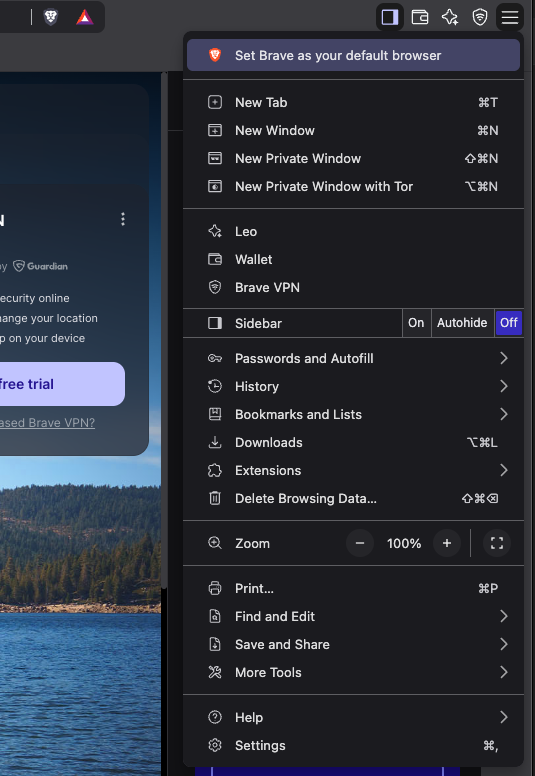This screenshot has height=776, width=535.
Task: Expand Passwords and Autofill submenu arrow
Action: [x=504, y=358]
